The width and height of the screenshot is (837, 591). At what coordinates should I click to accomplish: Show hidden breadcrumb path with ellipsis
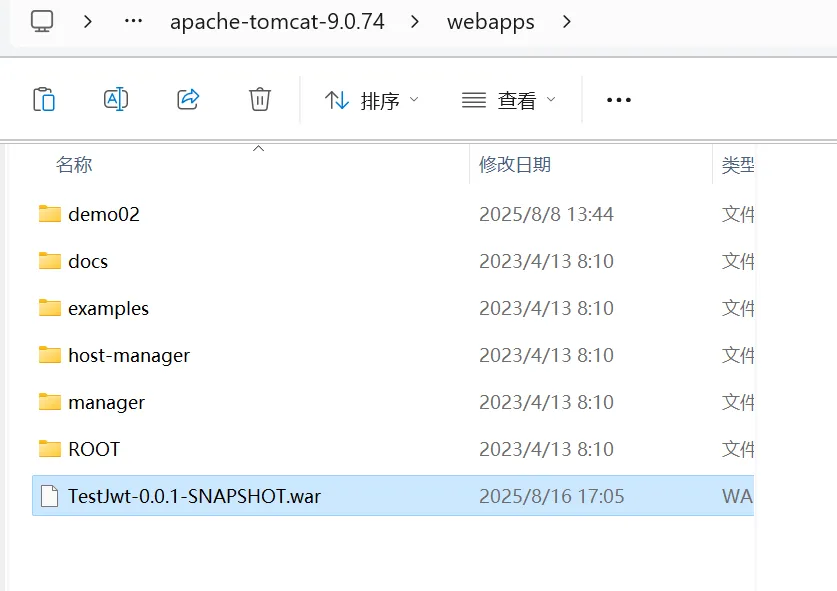[x=134, y=21]
